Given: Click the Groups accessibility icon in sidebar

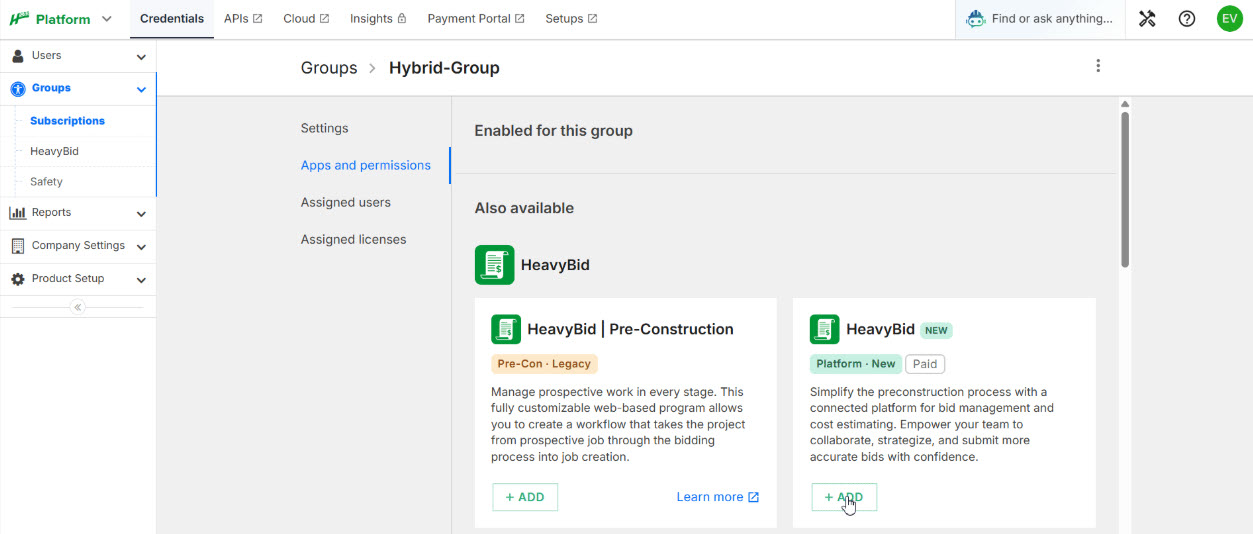Looking at the screenshot, I should (x=18, y=89).
